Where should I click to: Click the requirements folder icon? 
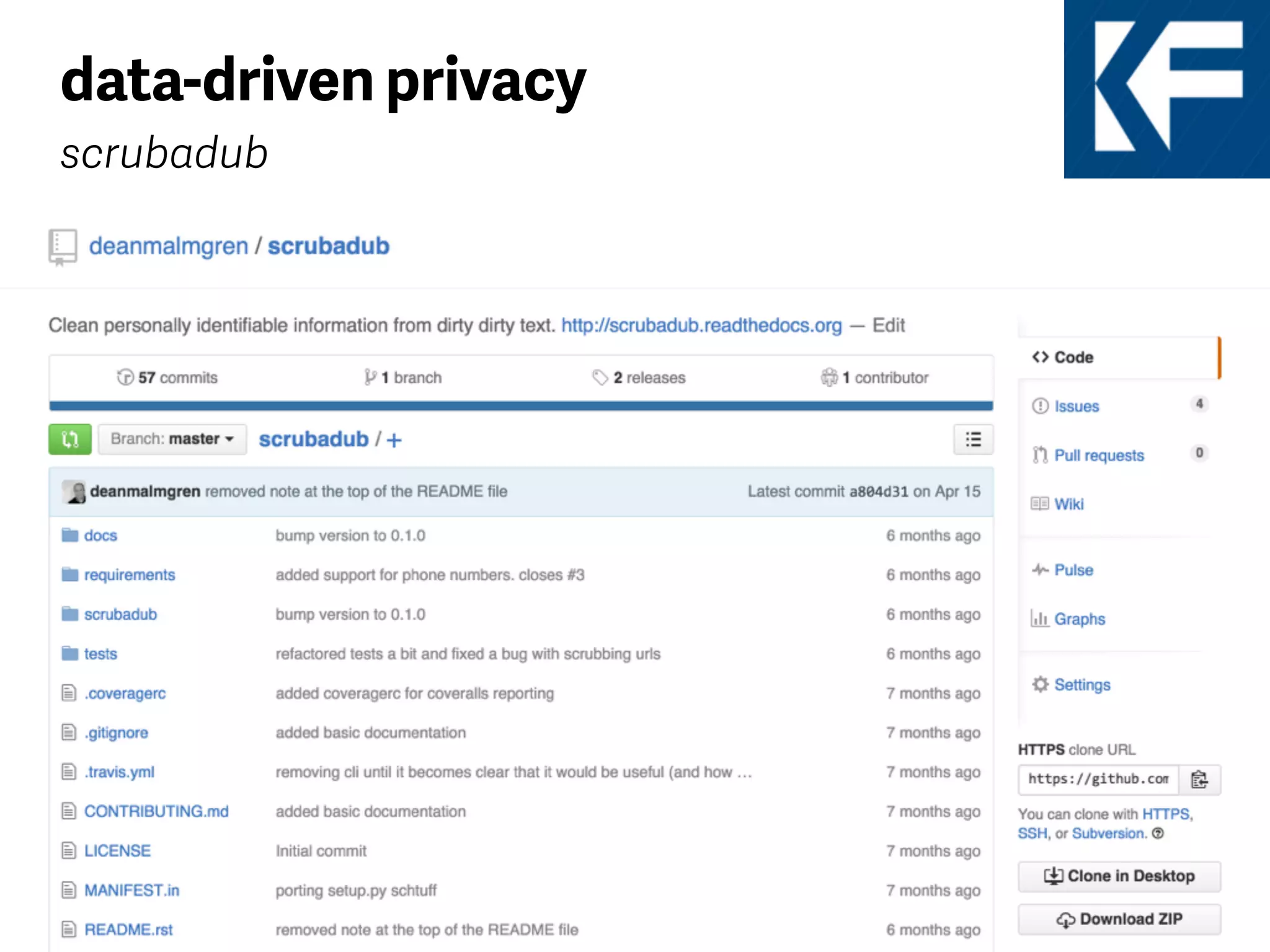69,575
